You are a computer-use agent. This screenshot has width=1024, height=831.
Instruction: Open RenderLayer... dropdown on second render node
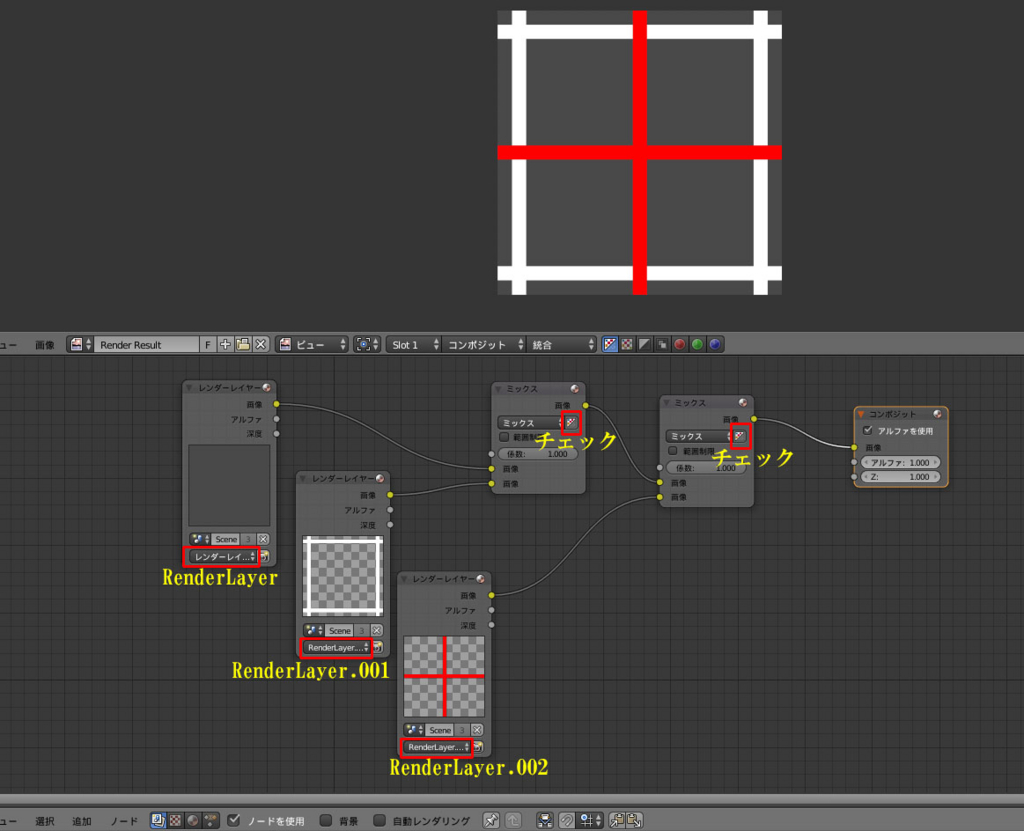tap(336, 647)
